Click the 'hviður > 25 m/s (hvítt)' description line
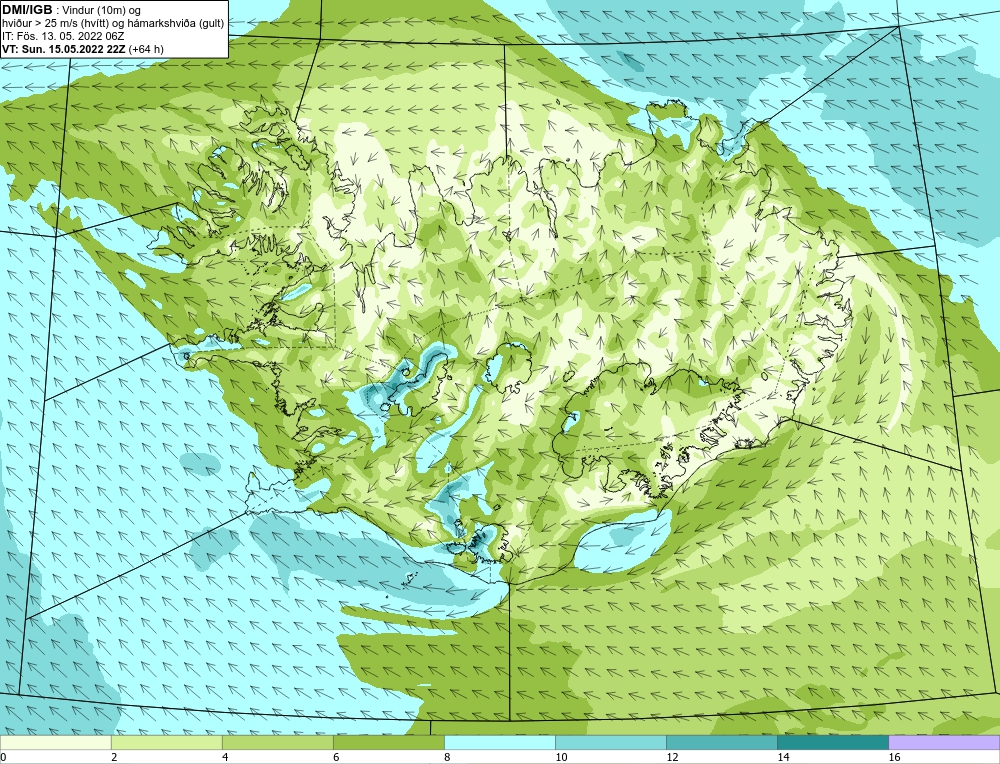1000x764 pixels. 113,24
